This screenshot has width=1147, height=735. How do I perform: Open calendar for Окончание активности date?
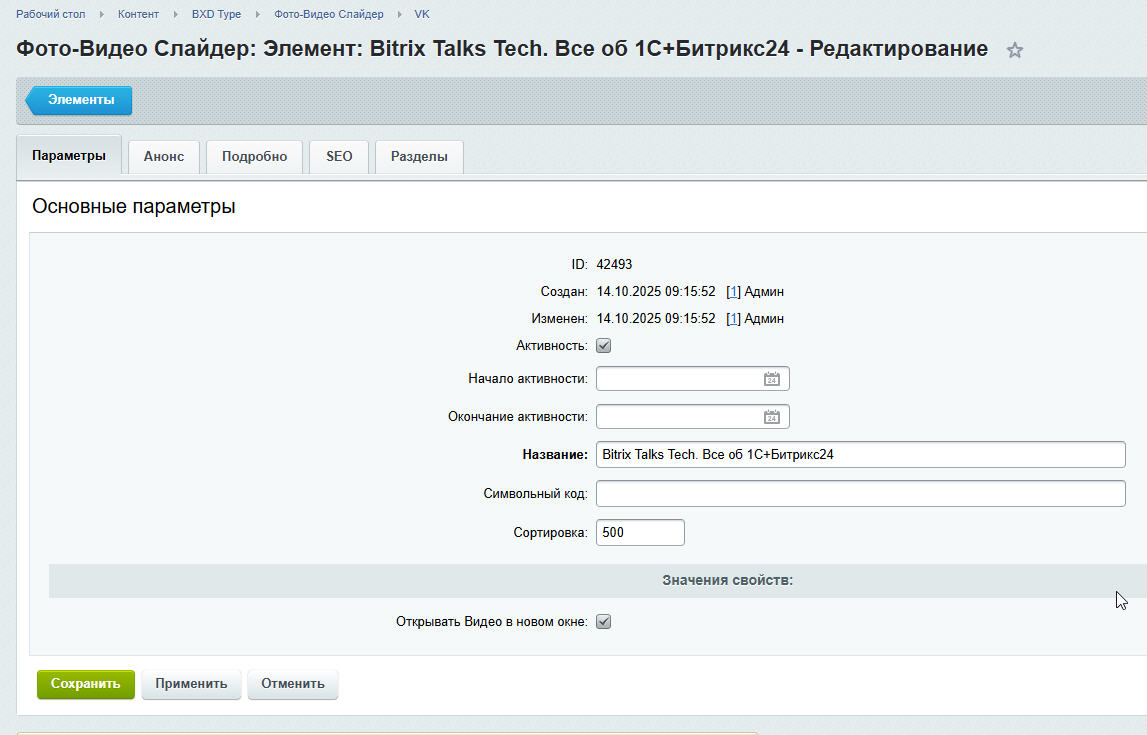point(771,417)
